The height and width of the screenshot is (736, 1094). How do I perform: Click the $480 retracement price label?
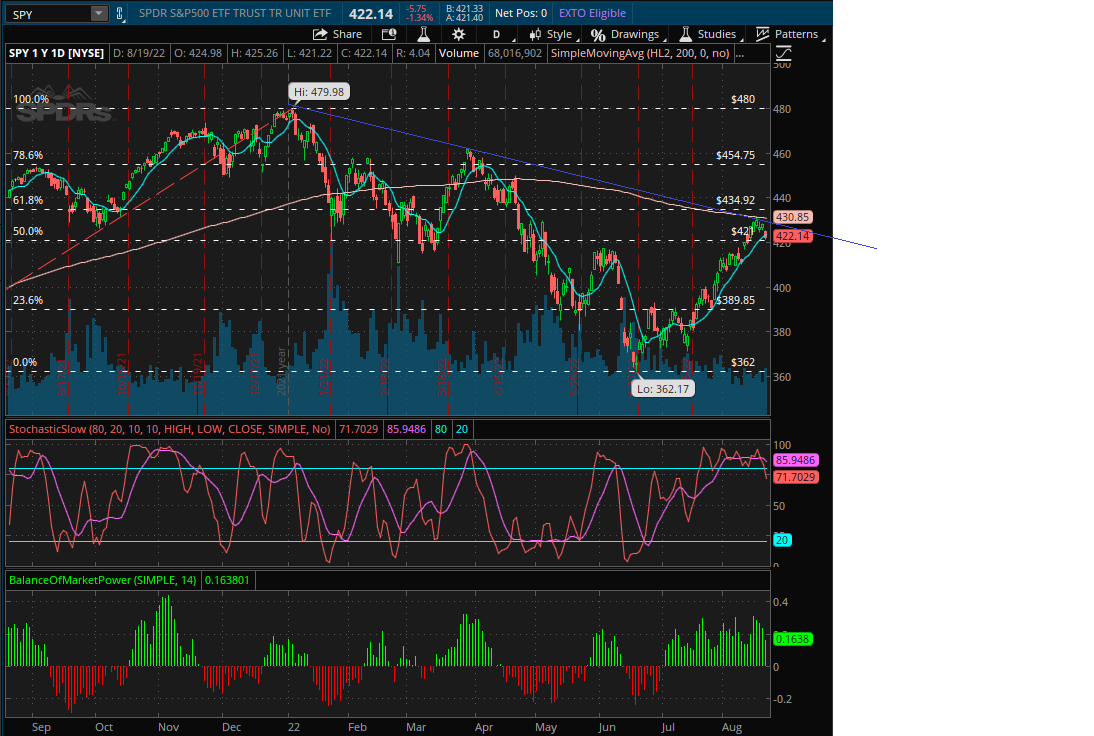click(x=743, y=99)
